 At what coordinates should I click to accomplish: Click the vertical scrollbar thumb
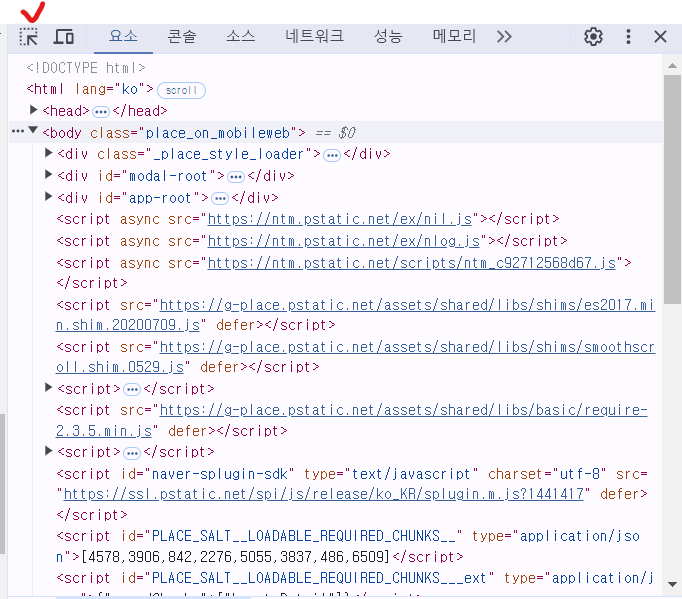(672, 189)
